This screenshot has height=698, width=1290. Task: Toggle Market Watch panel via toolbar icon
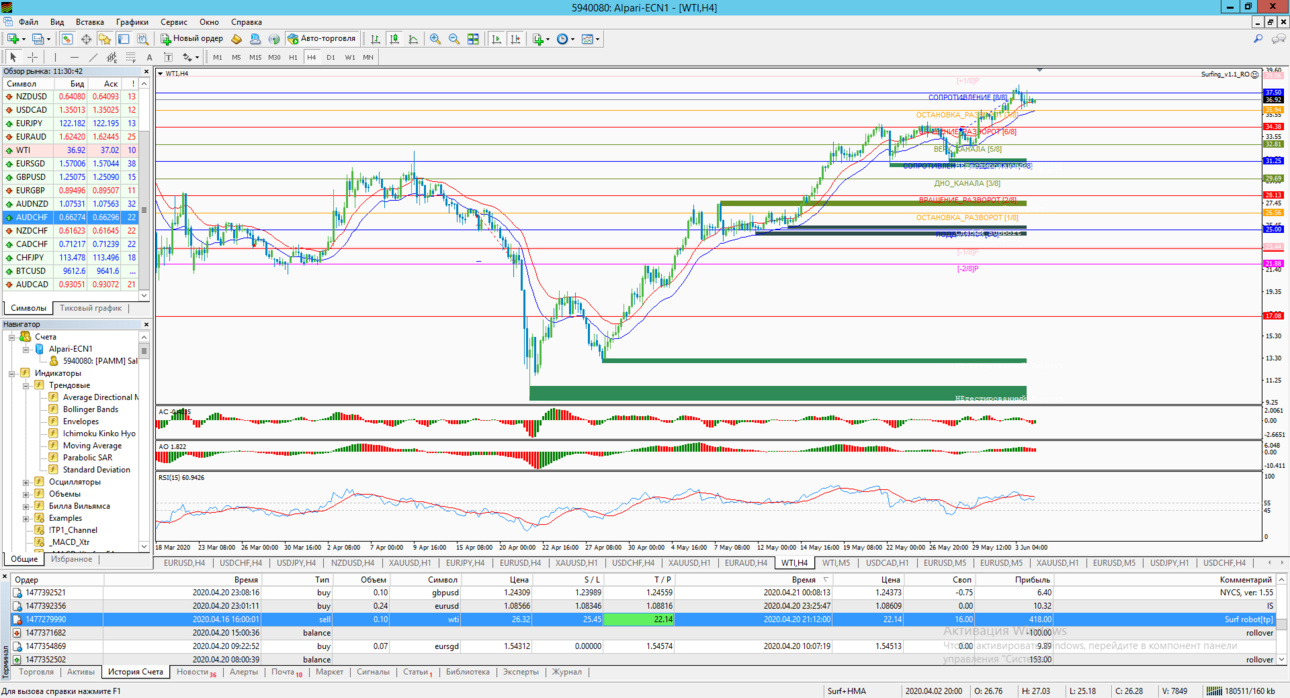(x=67, y=39)
